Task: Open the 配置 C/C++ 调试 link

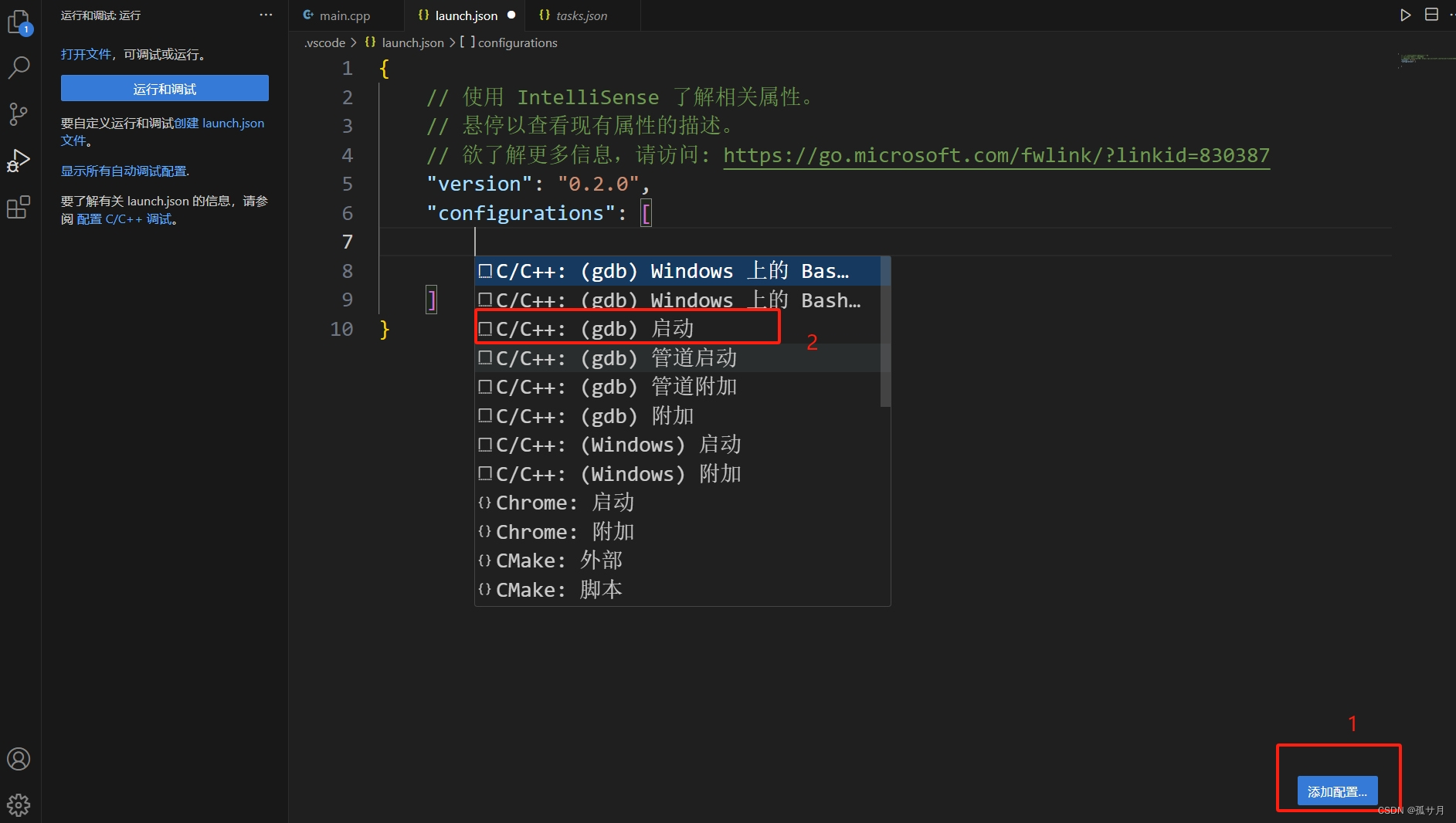Action: tap(124, 219)
